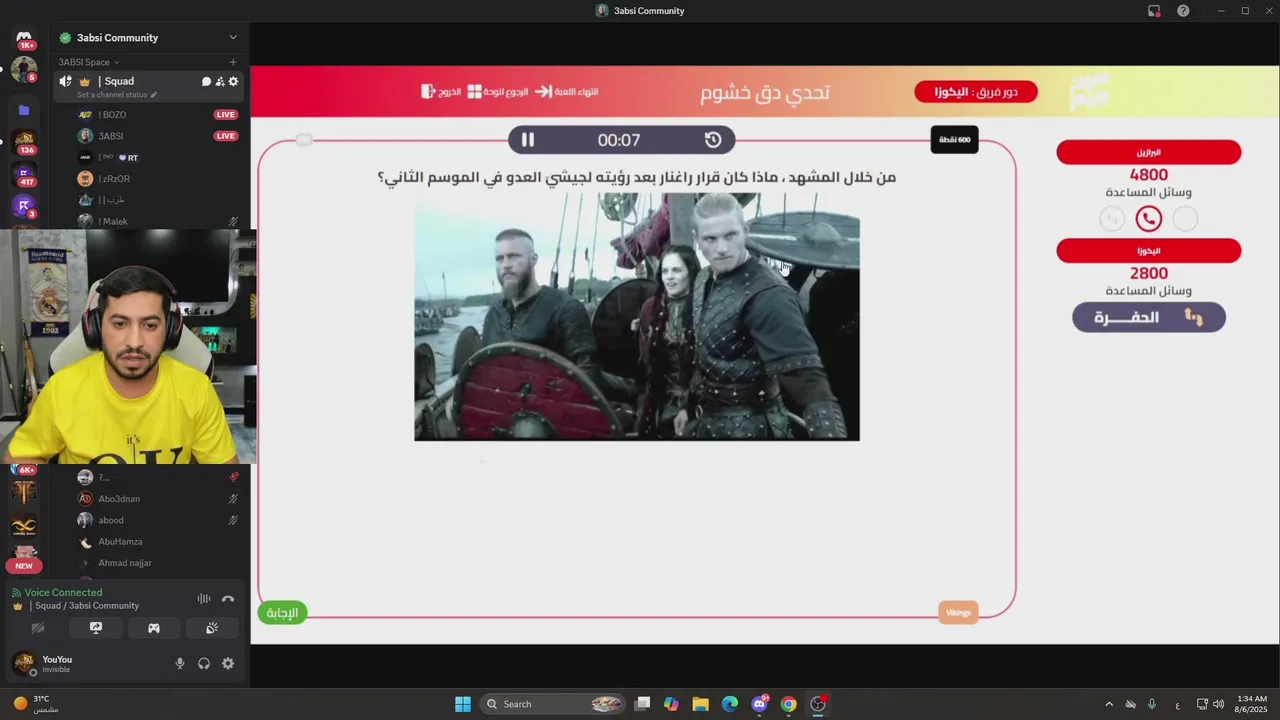Click the Windows taskbar Search box
Viewport: 1280px width, 720px height.
pos(552,704)
